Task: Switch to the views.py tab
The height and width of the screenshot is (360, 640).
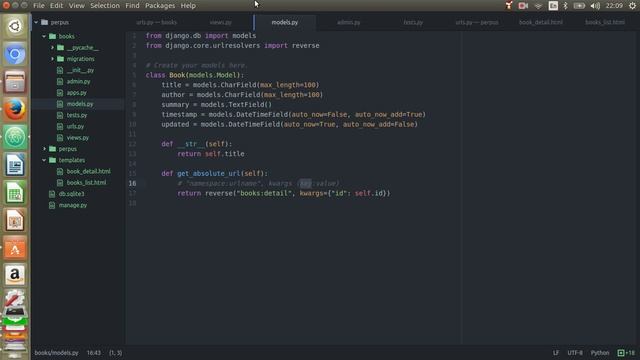Action: [221, 22]
